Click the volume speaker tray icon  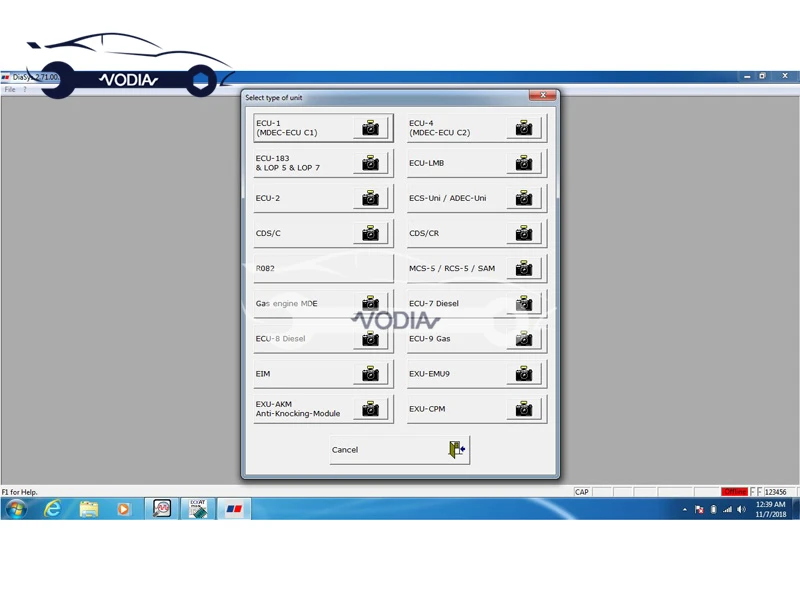(741, 509)
